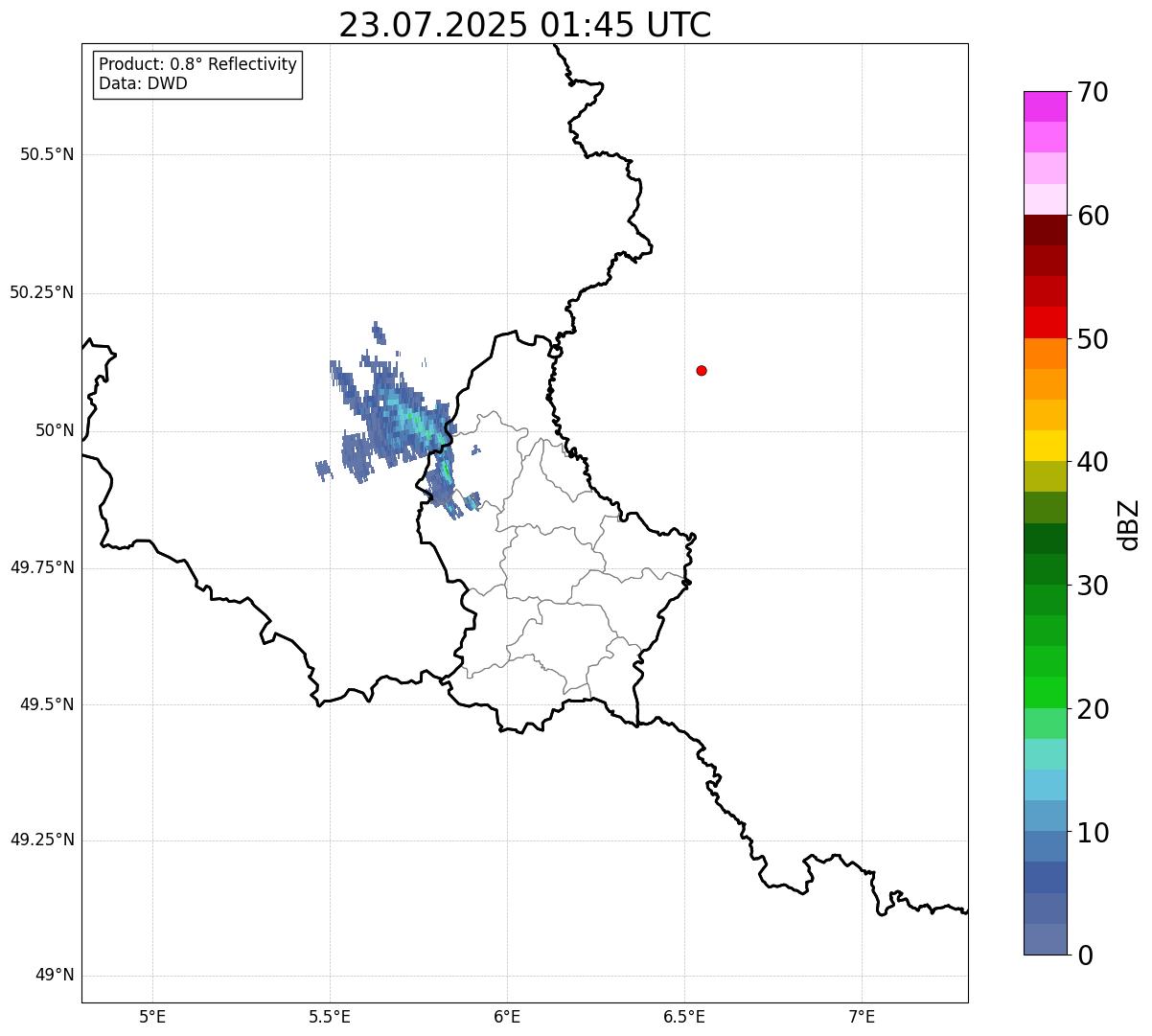Click the colorbar label 'dBZ'
Image resolution: width=1152 pixels, height=1036 pixels.
pyautogui.click(x=1130, y=524)
